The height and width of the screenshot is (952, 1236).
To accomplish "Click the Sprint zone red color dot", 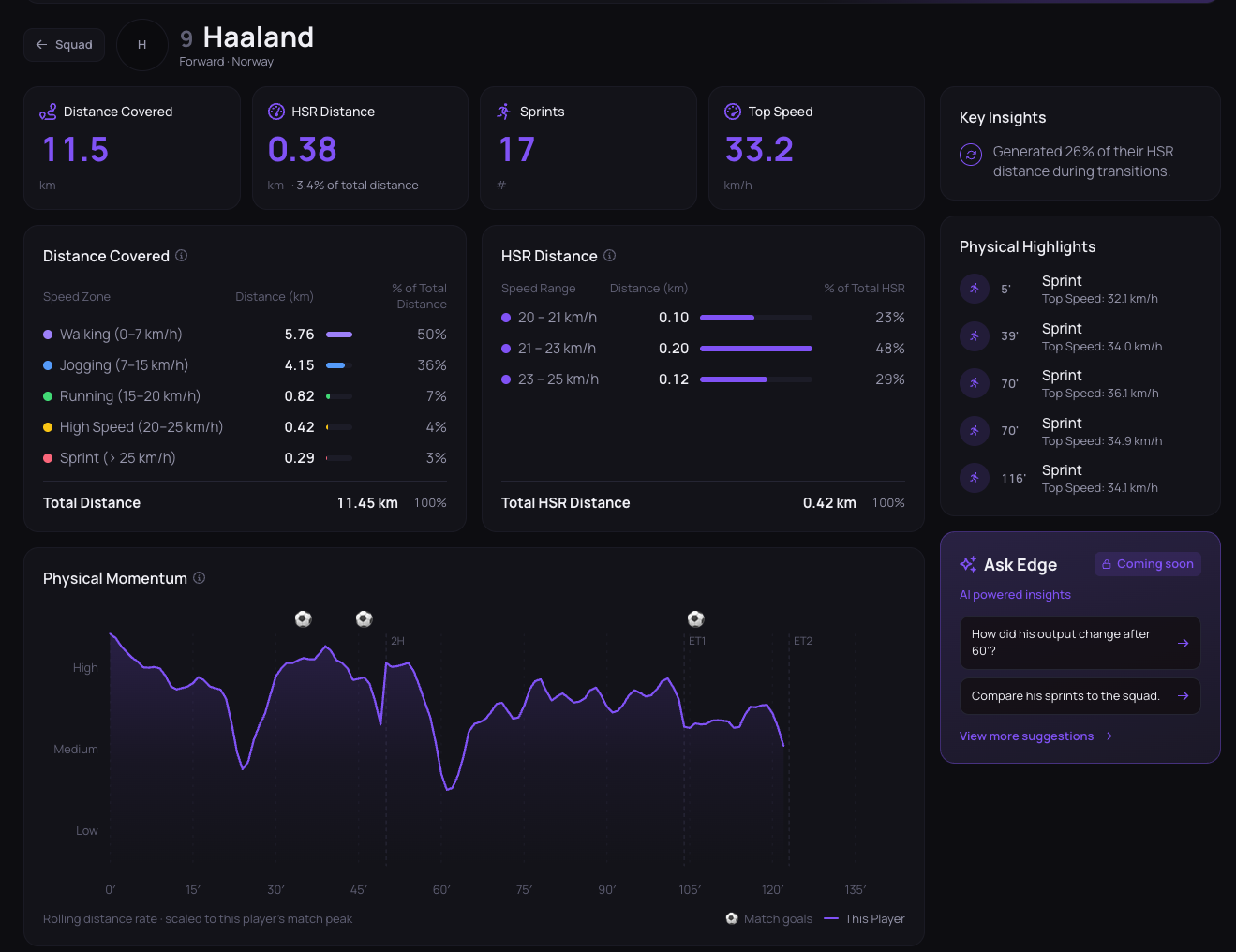I will tap(48, 458).
